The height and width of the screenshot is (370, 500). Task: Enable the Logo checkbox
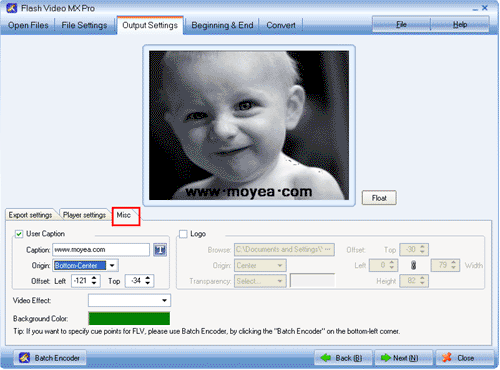(183, 234)
